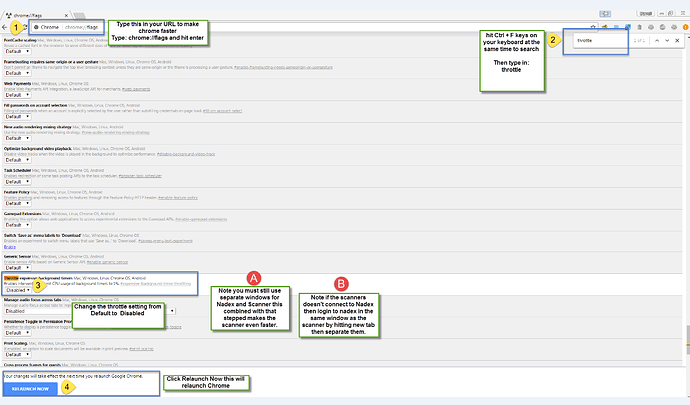Click the #enable-gamepad-extensions anchor link
Screen dimensions: 690x405
(x=201, y=219)
